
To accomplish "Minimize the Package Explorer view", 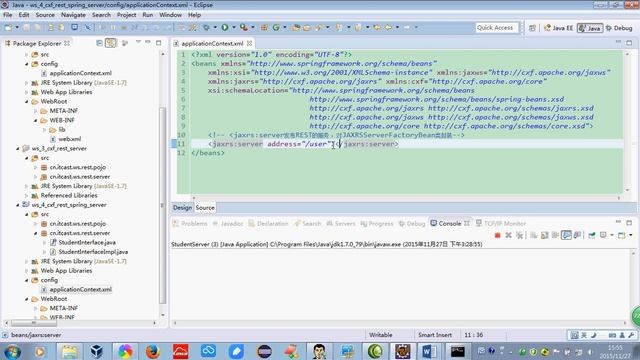I will coord(148,42).
